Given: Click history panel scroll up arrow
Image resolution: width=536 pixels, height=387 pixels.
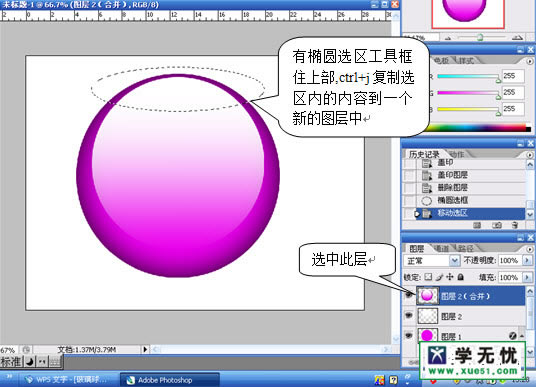Looking at the screenshot, I should click(x=530, y=165).
